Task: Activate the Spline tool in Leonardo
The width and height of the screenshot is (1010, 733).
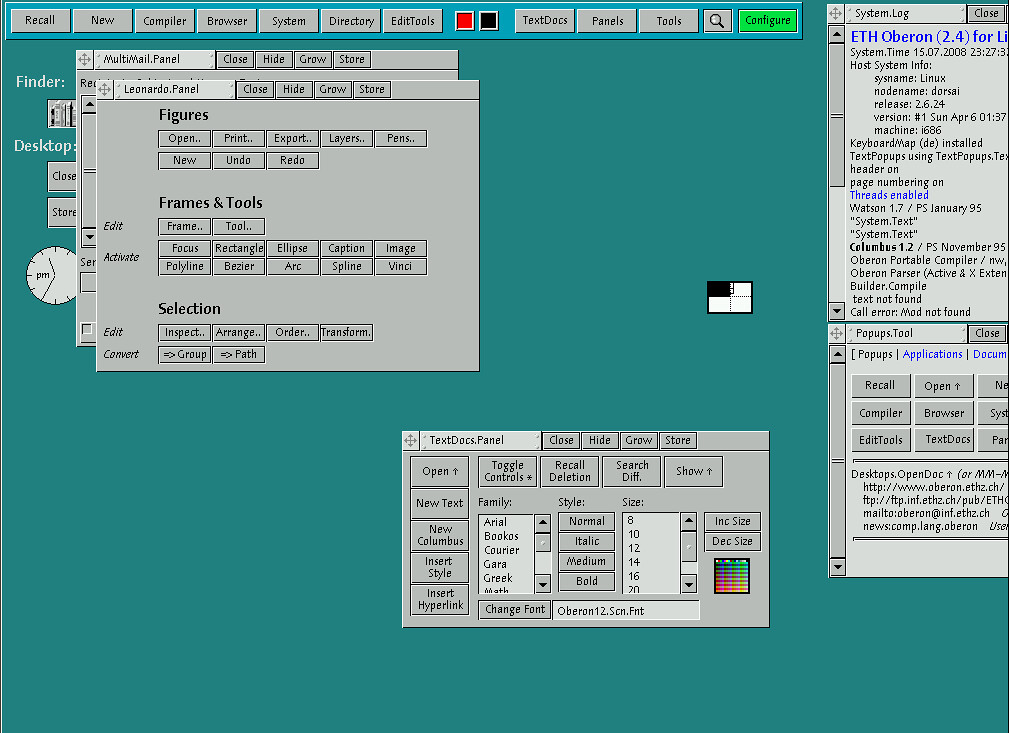Action: click(347, 267)
